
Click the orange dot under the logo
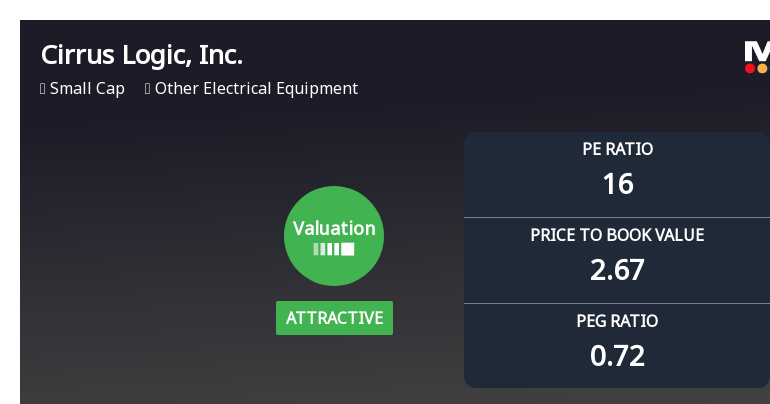[x=763, y=68]
